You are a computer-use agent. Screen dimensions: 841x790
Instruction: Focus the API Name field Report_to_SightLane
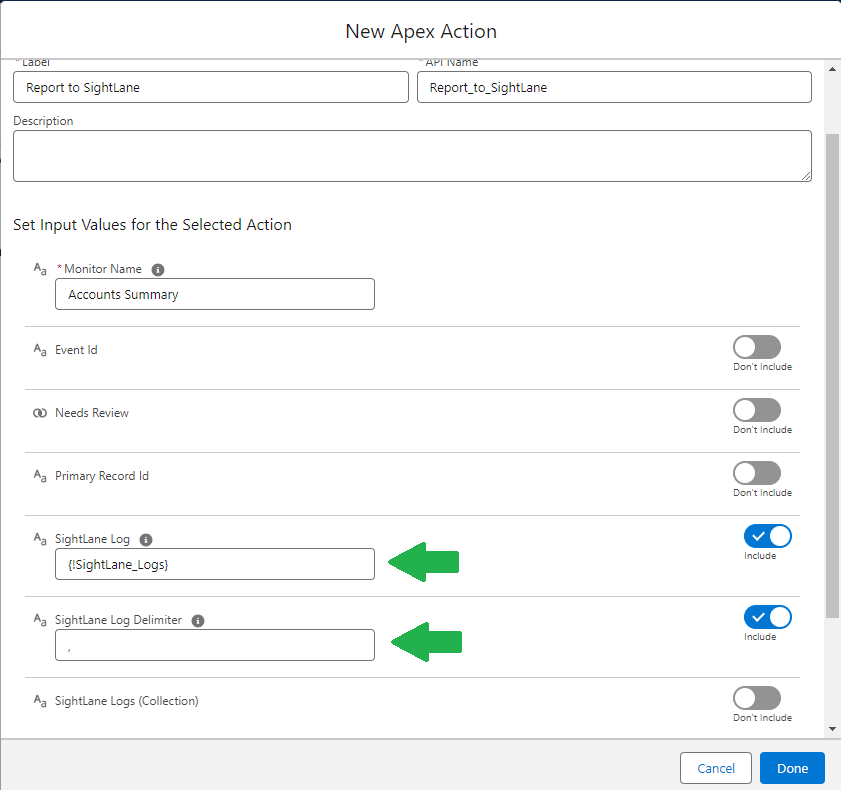coord(614,87)
